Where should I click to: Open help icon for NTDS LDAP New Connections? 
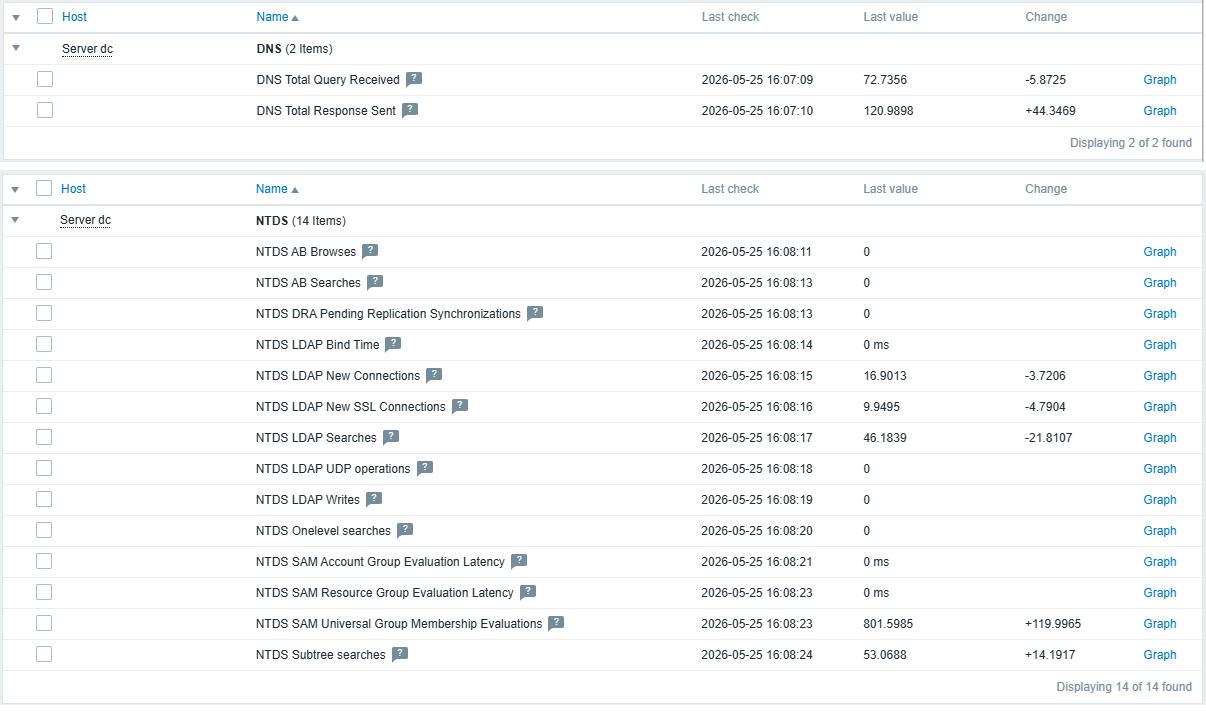434,376
